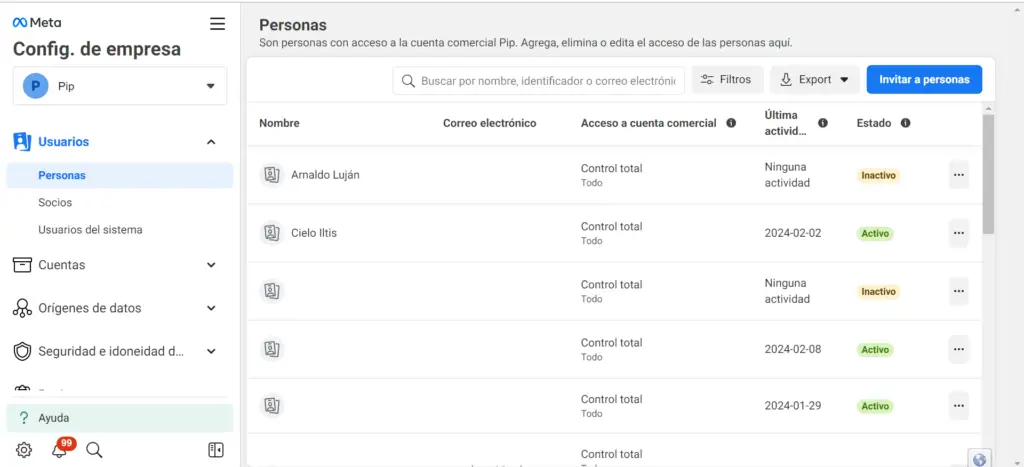Open three-dot menu for Cielo Iltis

pyautogui.click(x=958, y=233)
